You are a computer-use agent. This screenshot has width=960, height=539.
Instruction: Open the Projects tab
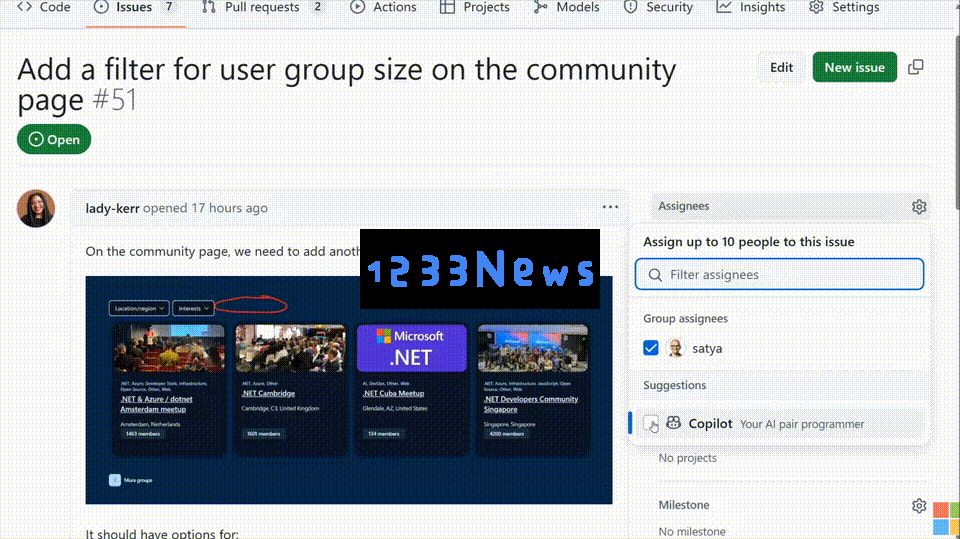(x=474, y=7)
